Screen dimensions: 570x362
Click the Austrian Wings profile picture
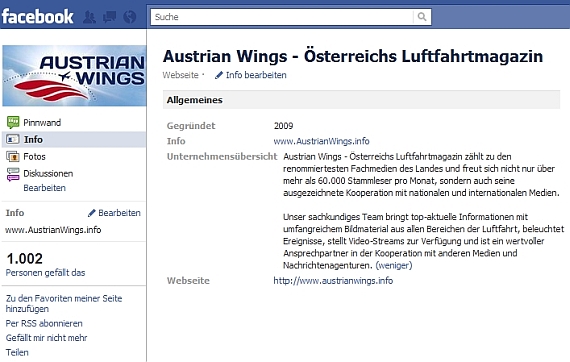point(74,76)
